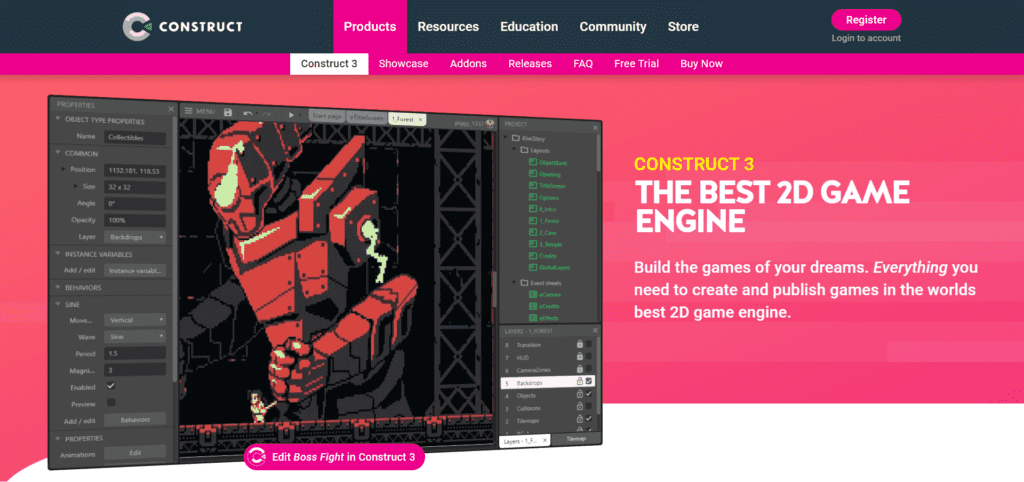Switch to the Addons sub-navigation tab
1024x482 pixels.
(468, 64)
